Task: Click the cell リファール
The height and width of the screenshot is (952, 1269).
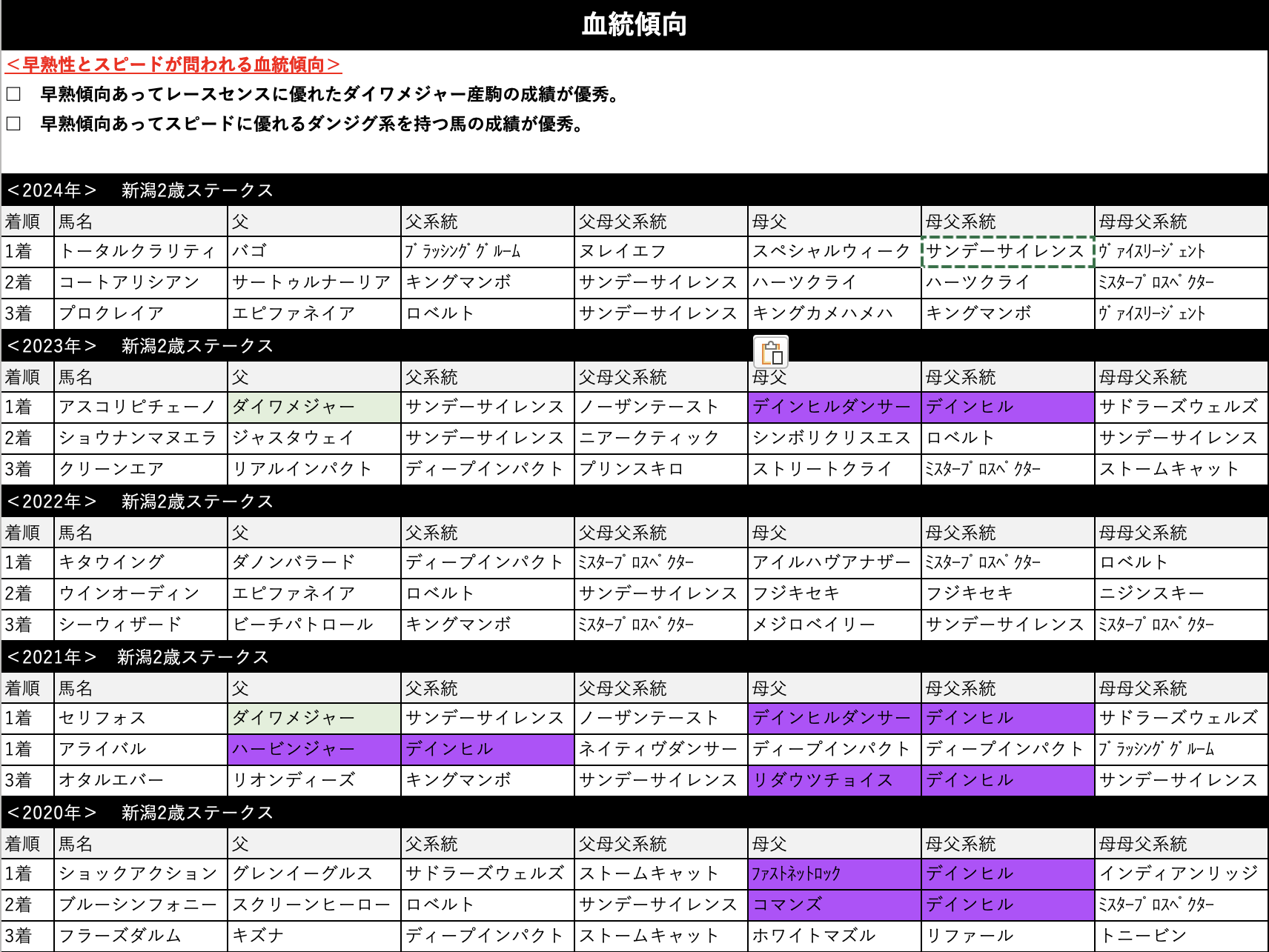Action: (1008, 936)
